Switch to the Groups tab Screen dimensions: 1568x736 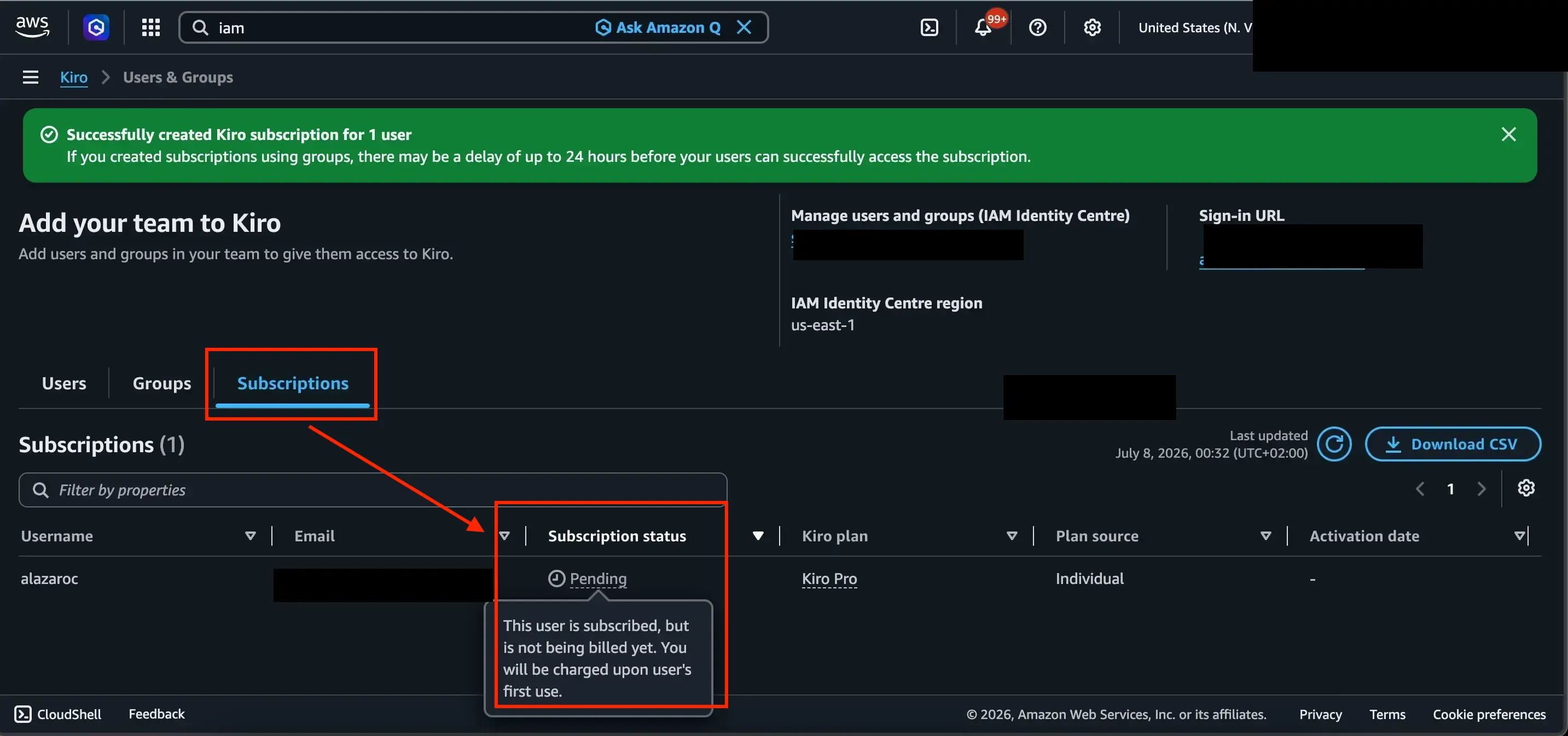pos(162,383)
